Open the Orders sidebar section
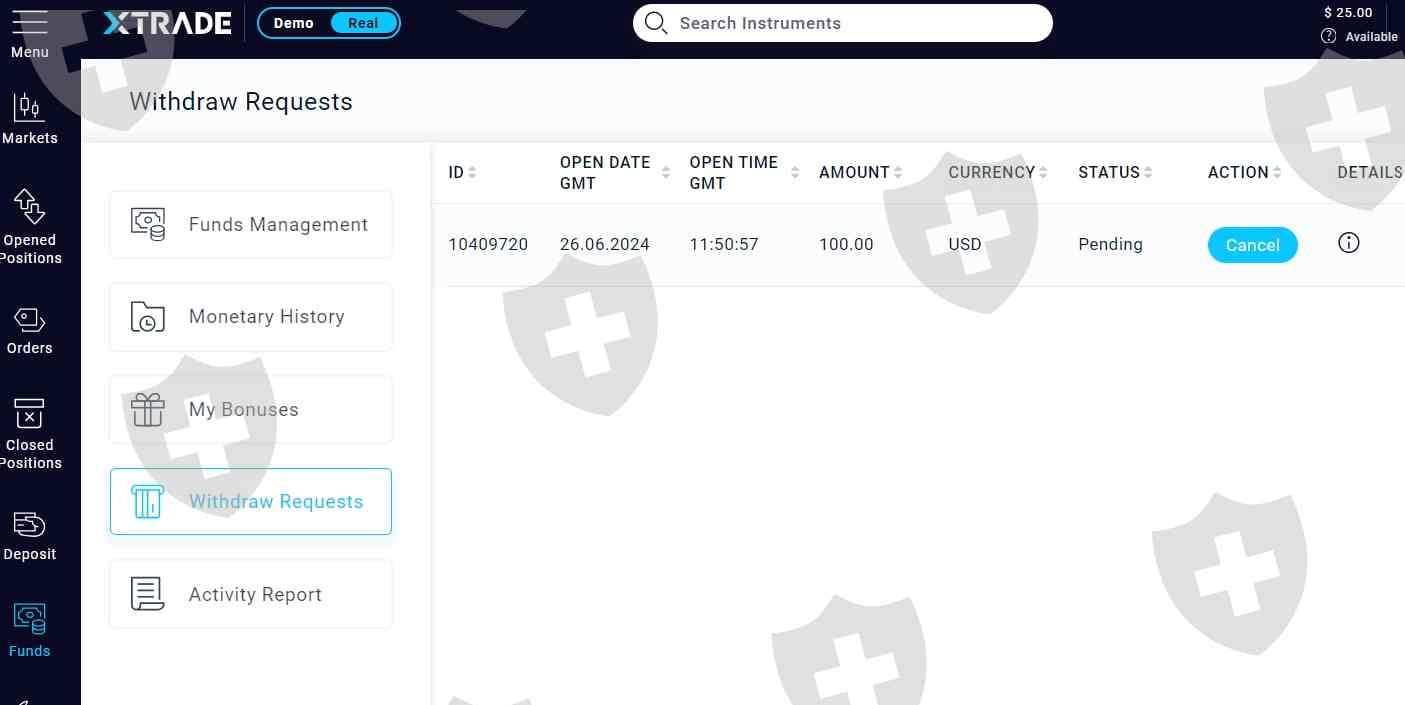The height and width of the screenshot is (705, 1405). [x=29, y=331]
